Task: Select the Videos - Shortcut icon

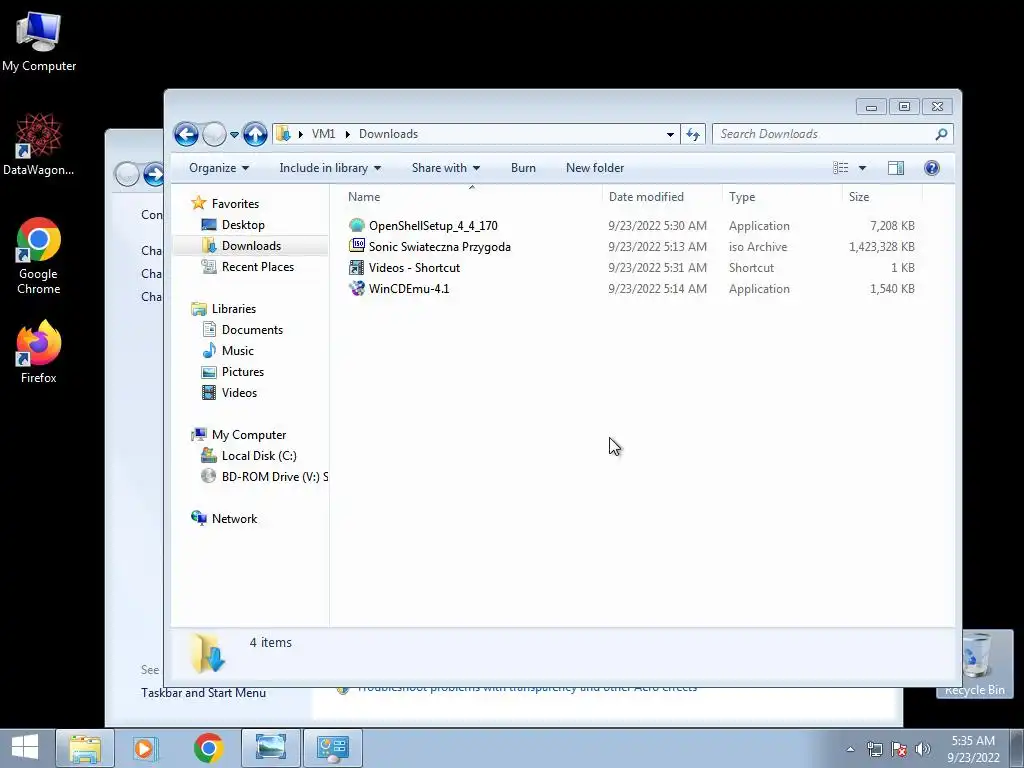Action: click(357, 267)
